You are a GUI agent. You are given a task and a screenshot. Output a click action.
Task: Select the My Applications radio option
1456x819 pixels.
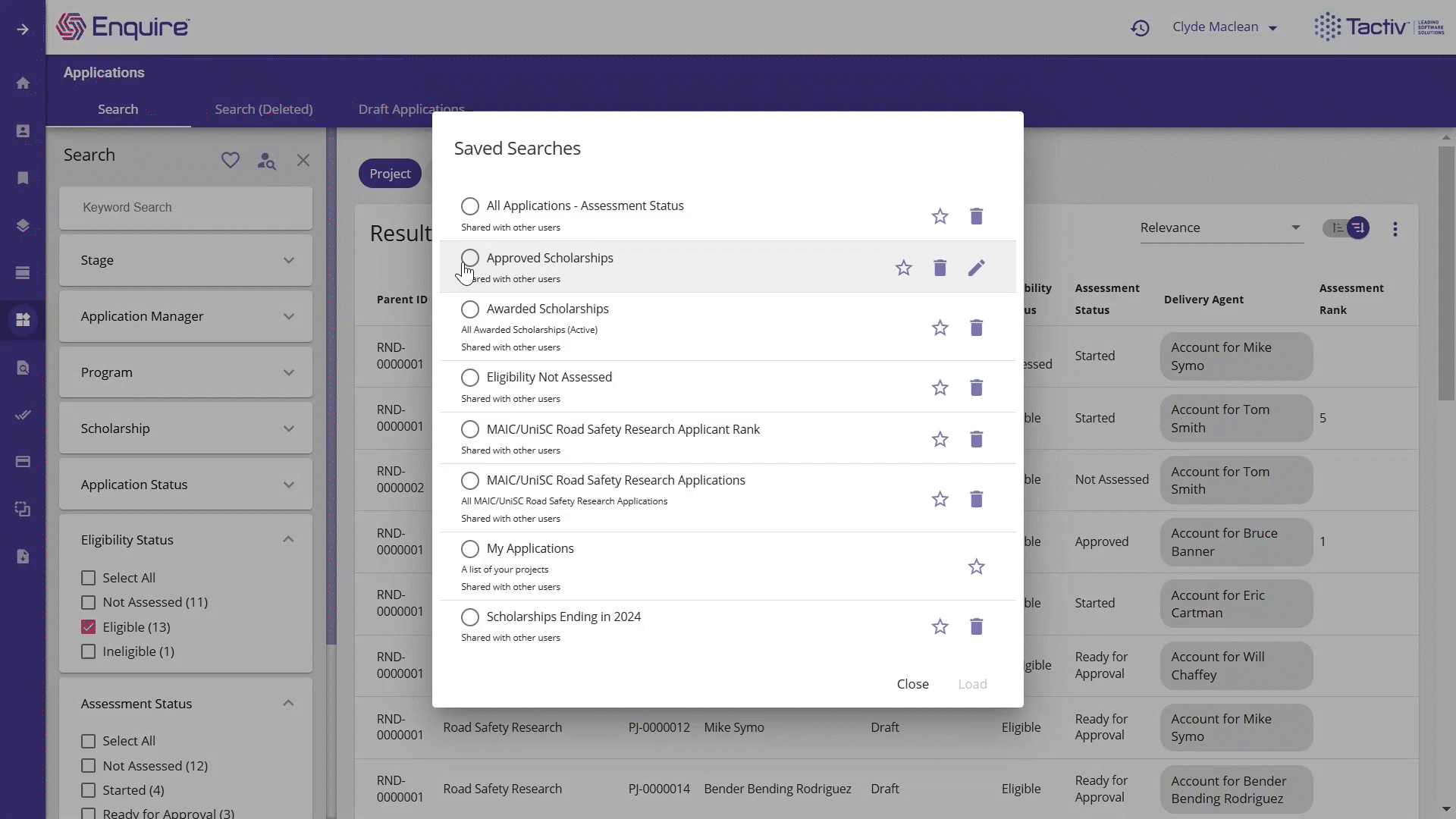click(470, 549)
